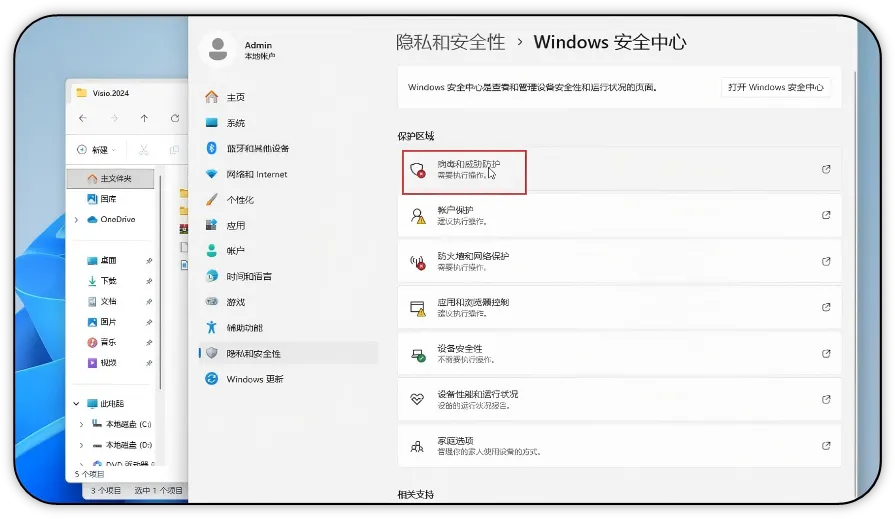895x519 pixels.
Task: Select Windows 更新 in Settings sidebar
Action: (x=288, y=379)
